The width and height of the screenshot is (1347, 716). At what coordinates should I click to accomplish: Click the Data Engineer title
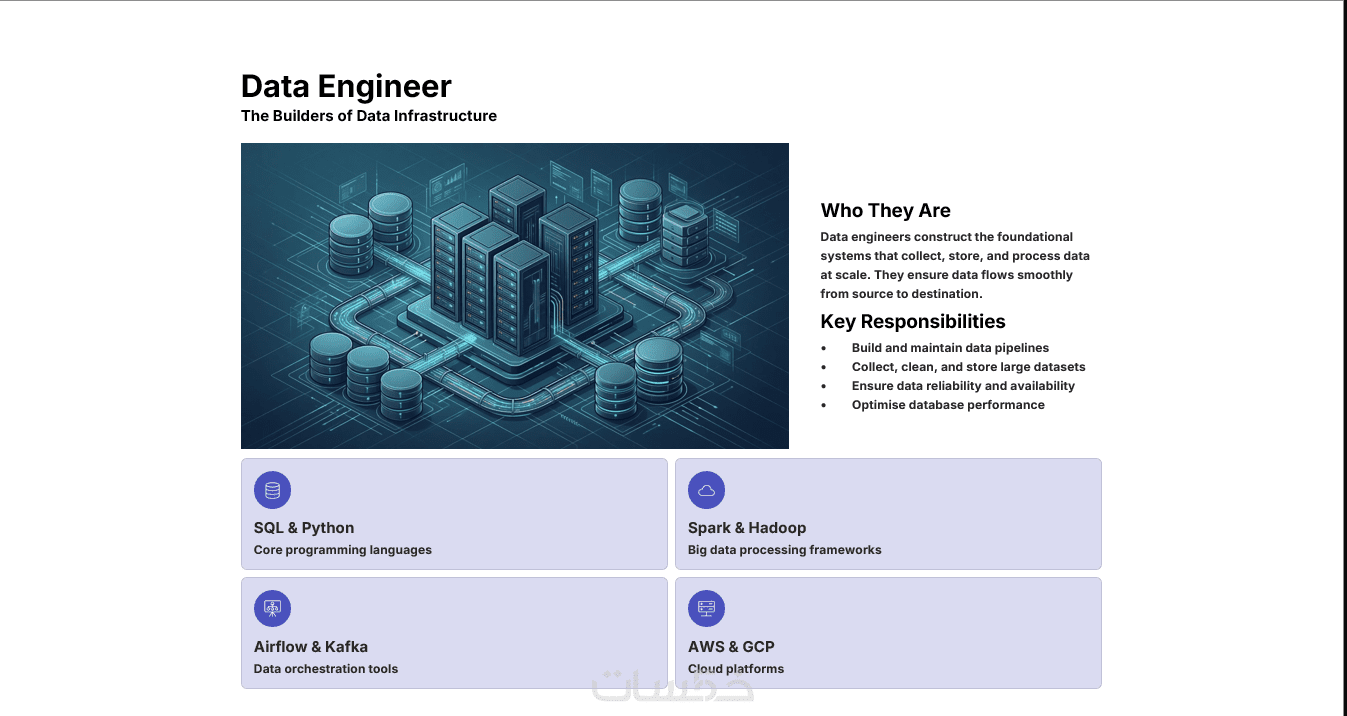[346, 86]
